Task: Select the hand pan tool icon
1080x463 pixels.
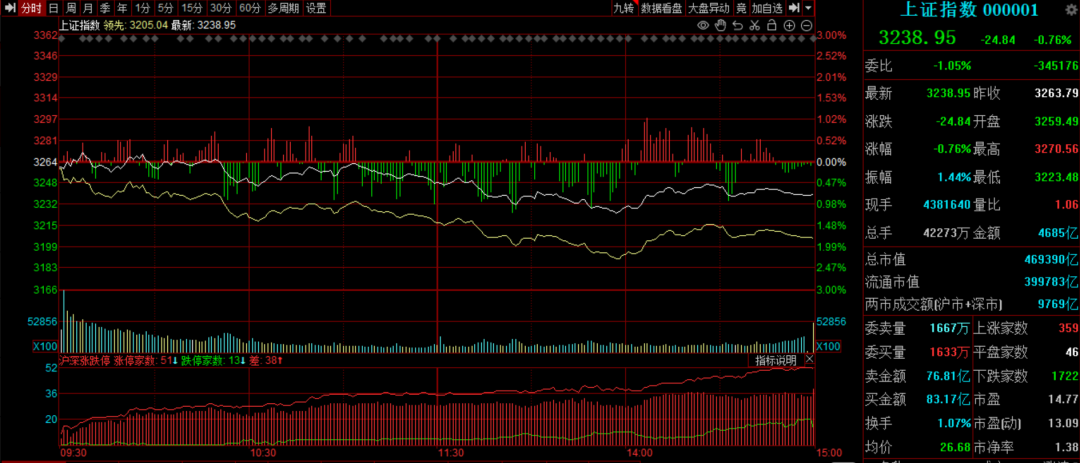Action: coord(720,25)
